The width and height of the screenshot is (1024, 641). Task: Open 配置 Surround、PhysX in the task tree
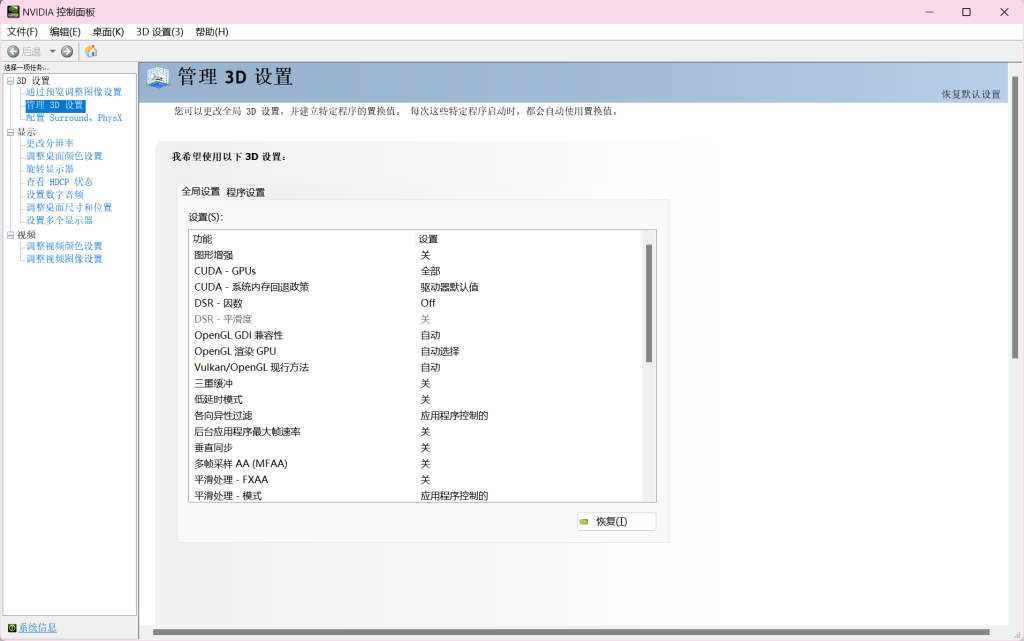pos(74,118)
